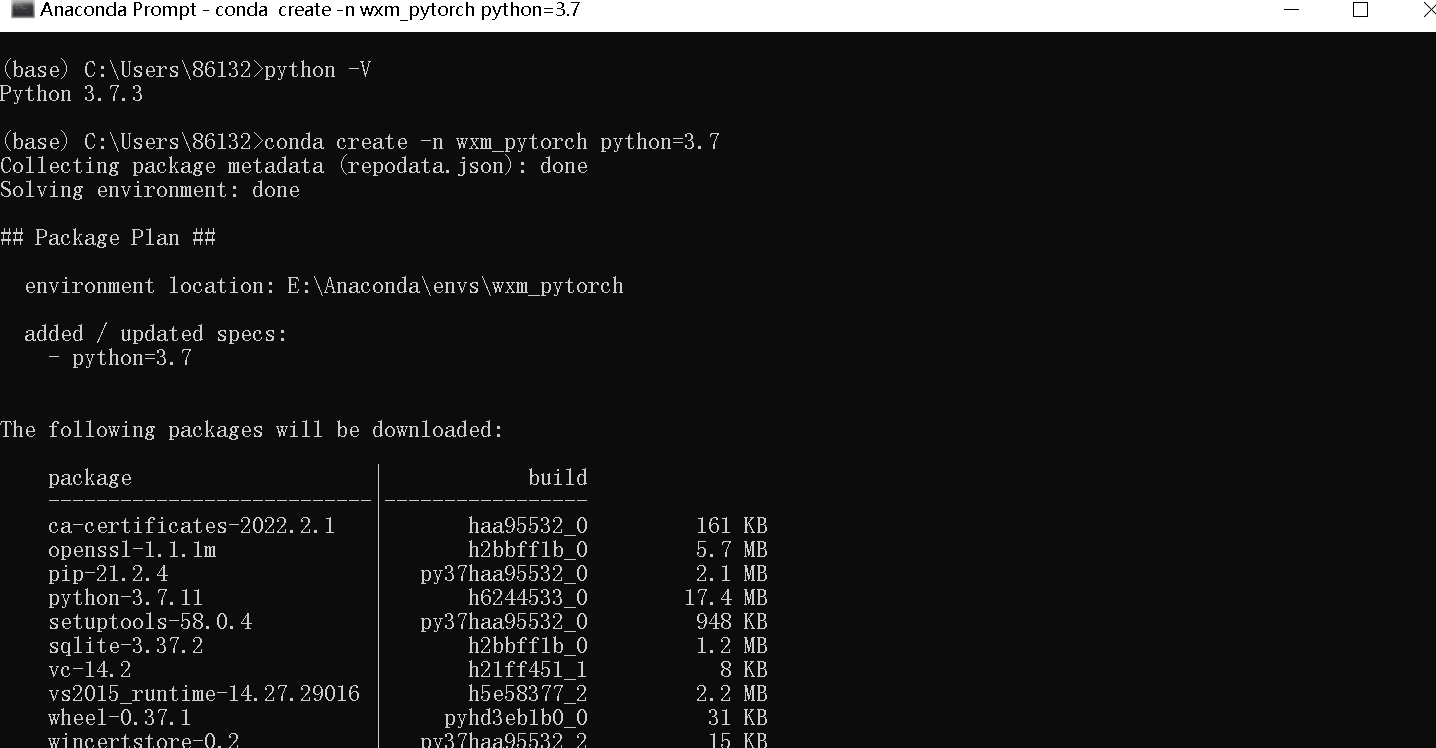
Task: Click the environment location E:\Anaconda\envs\wxm_pytorch line
Action: tap(324, 286)
